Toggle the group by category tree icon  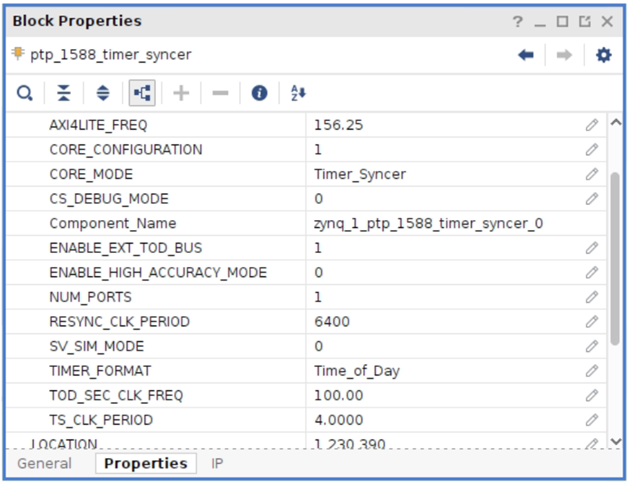click(141, 93)
